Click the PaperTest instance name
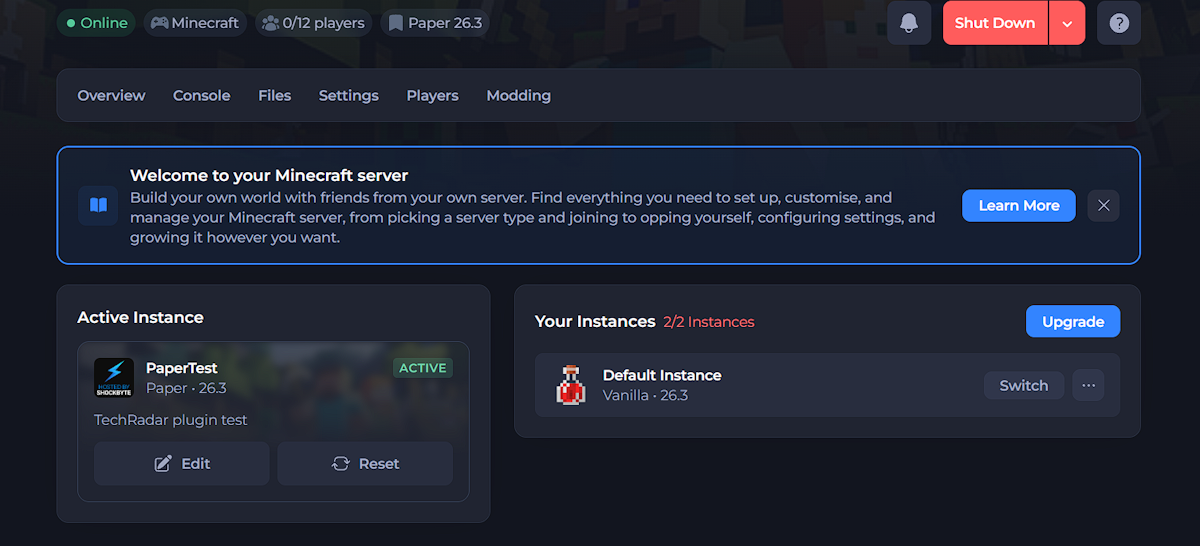1200x546 pixels. point(182,368)
